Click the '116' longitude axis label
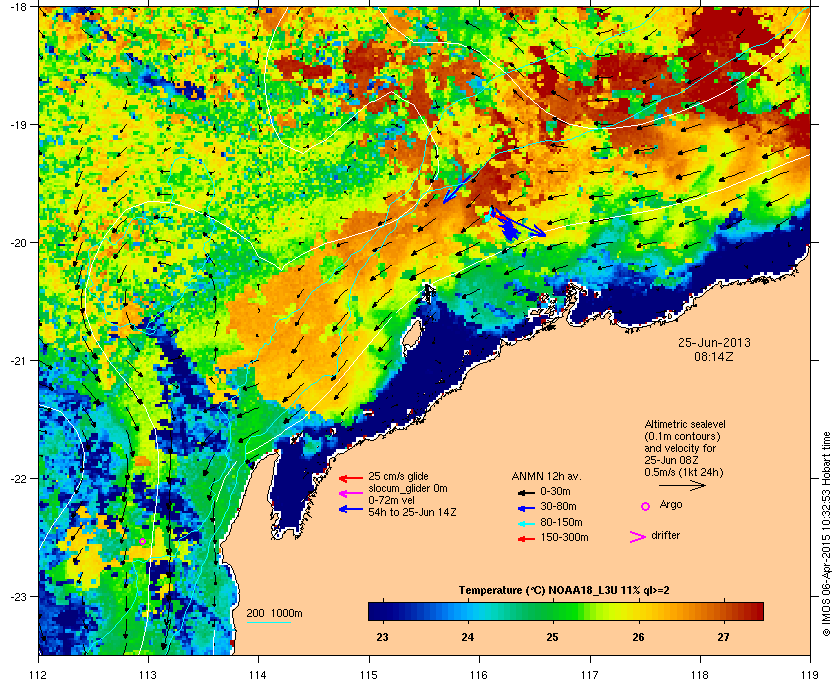The width and height of the screenshot is (840, 680). tap(479, 674)
